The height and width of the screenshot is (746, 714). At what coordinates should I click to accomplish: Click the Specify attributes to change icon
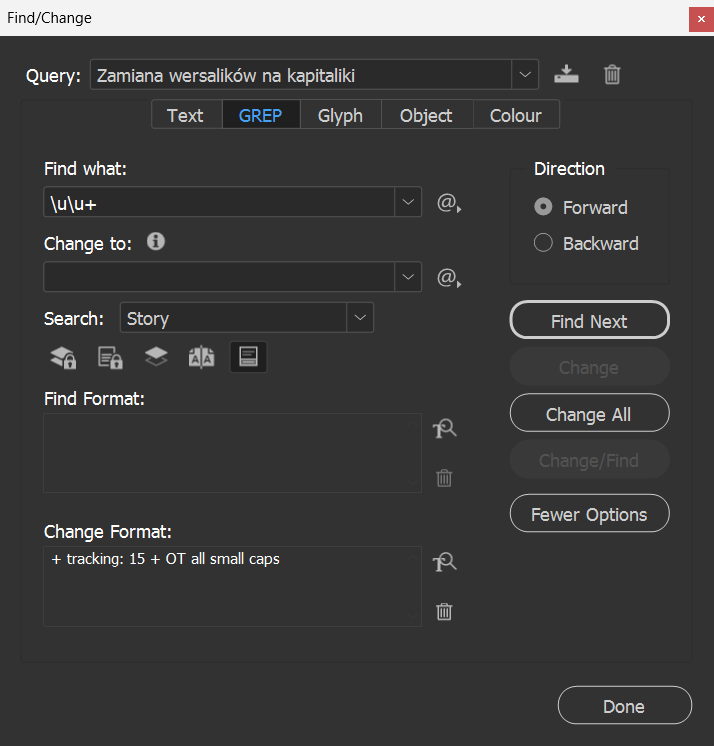point(444,562)
